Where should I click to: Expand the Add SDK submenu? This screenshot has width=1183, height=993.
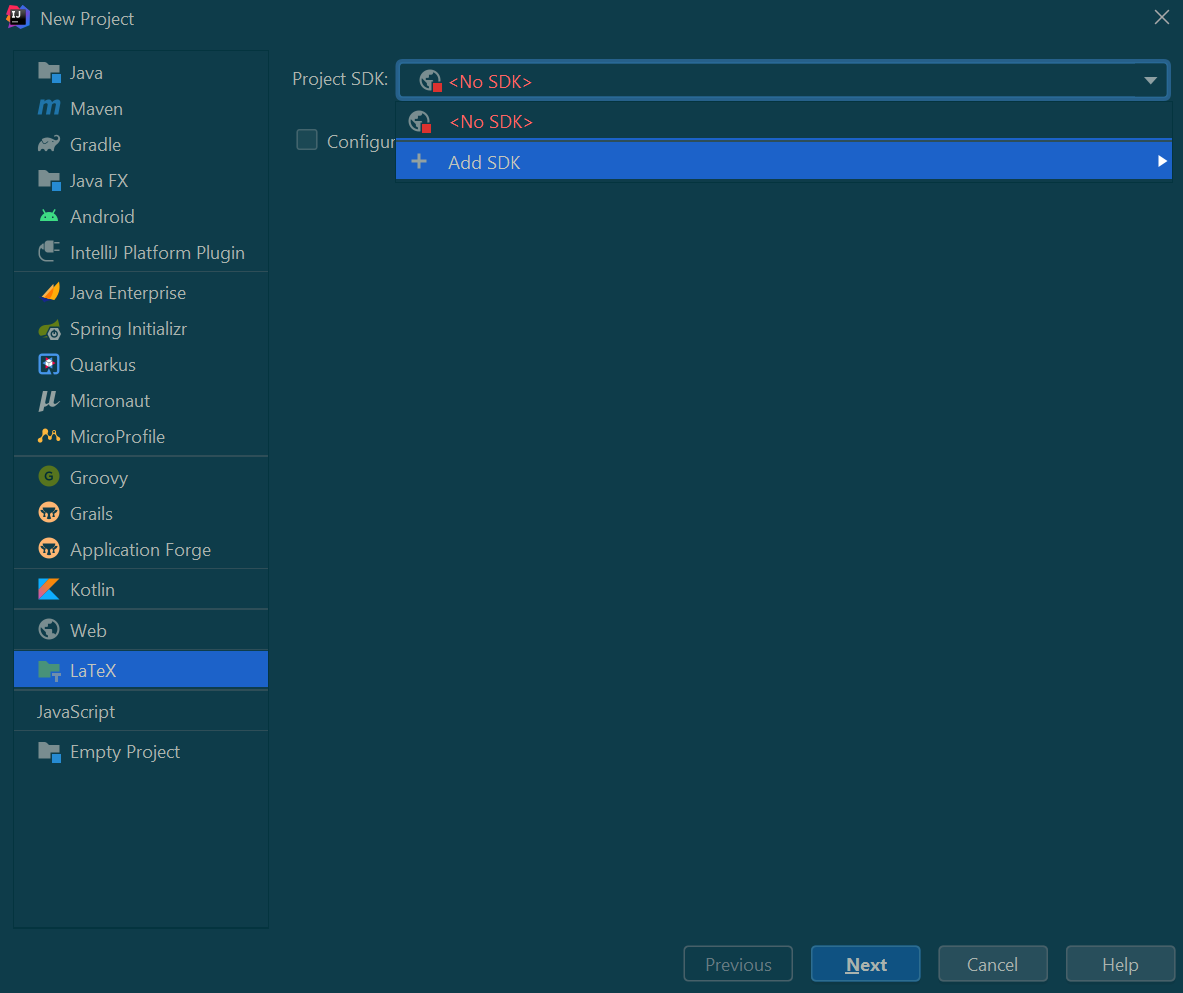tap(1161, 161)
